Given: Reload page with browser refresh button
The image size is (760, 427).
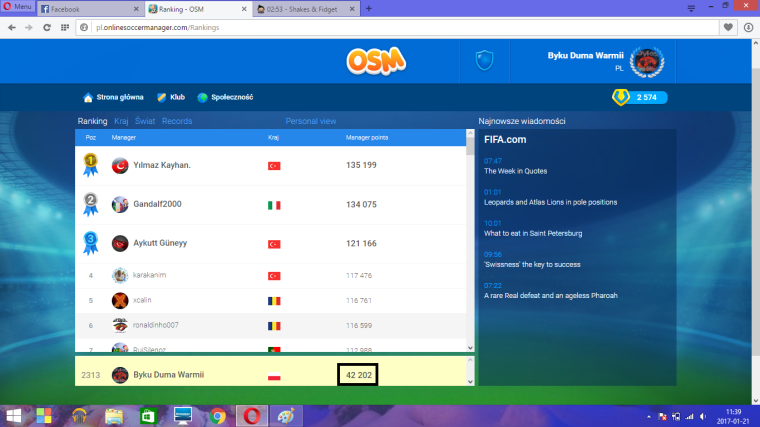Looking at the screenshot, I should click(x=47, y=27).
